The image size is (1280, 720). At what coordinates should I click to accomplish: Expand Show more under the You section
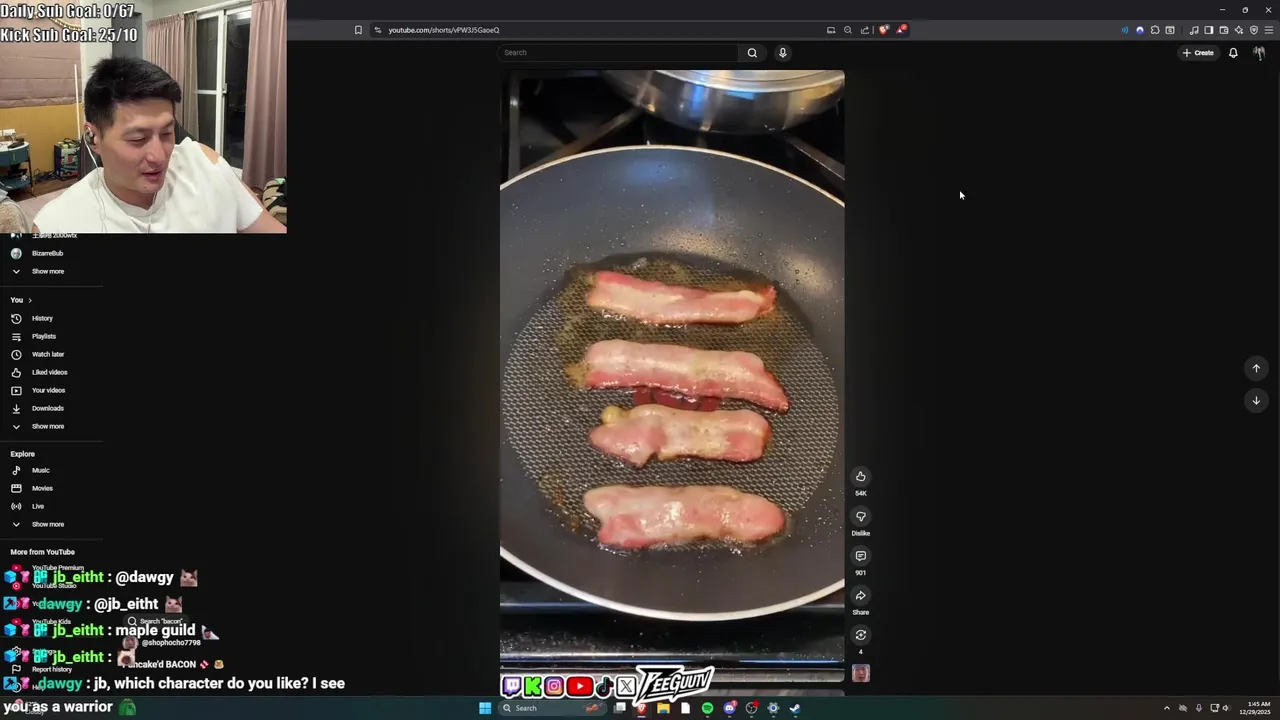[50, 426]
